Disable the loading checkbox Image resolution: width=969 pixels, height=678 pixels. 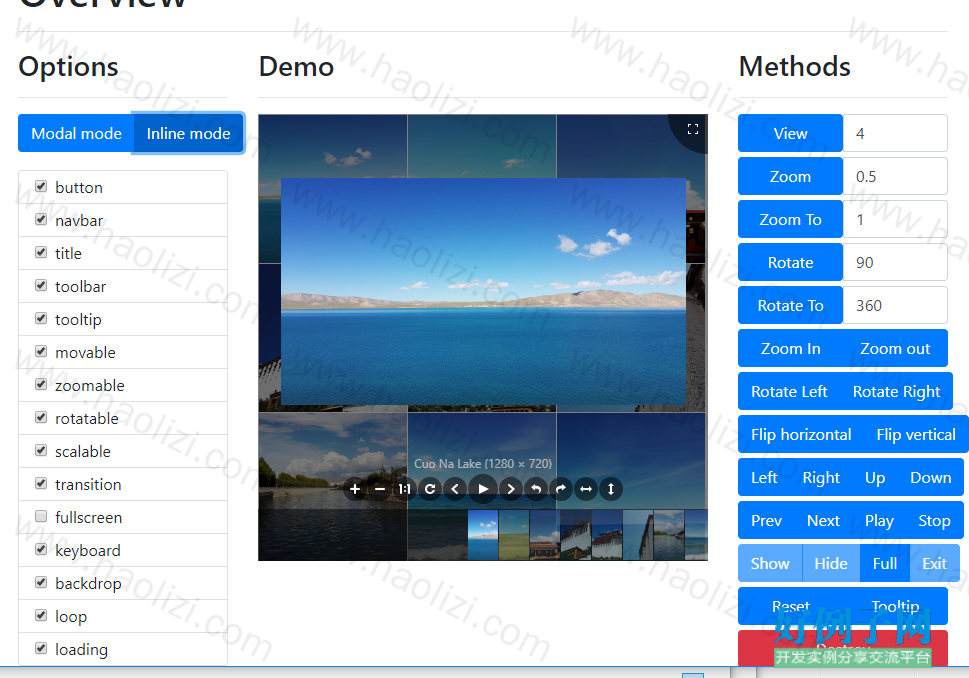point(41,648)
